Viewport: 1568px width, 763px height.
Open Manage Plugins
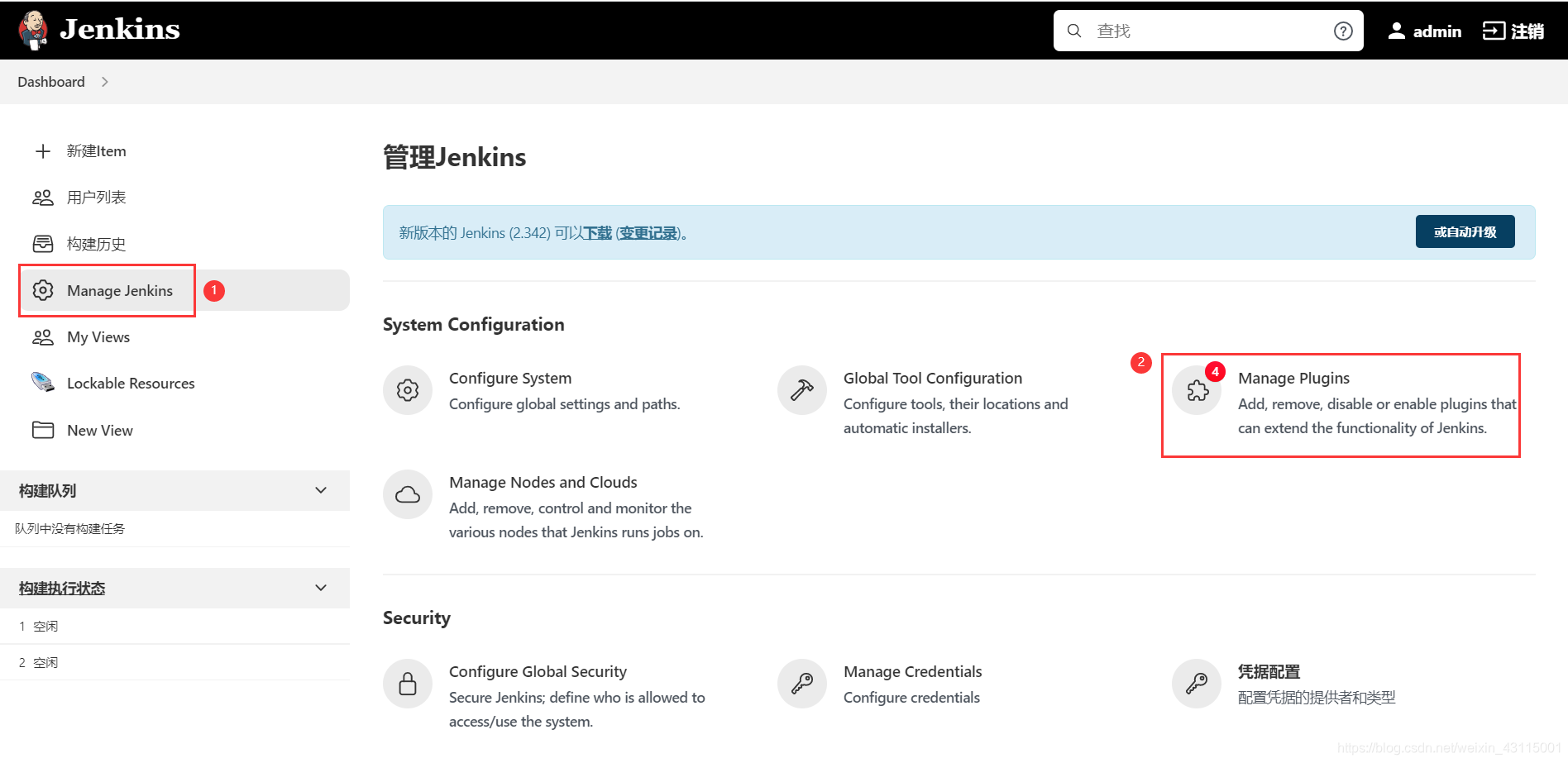(1293, 378)
